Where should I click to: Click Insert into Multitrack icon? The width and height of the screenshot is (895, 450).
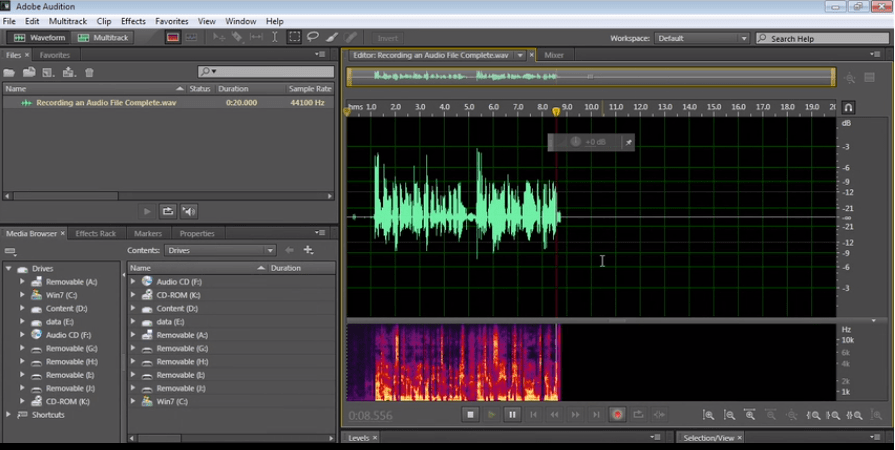(x=69, y=73)
